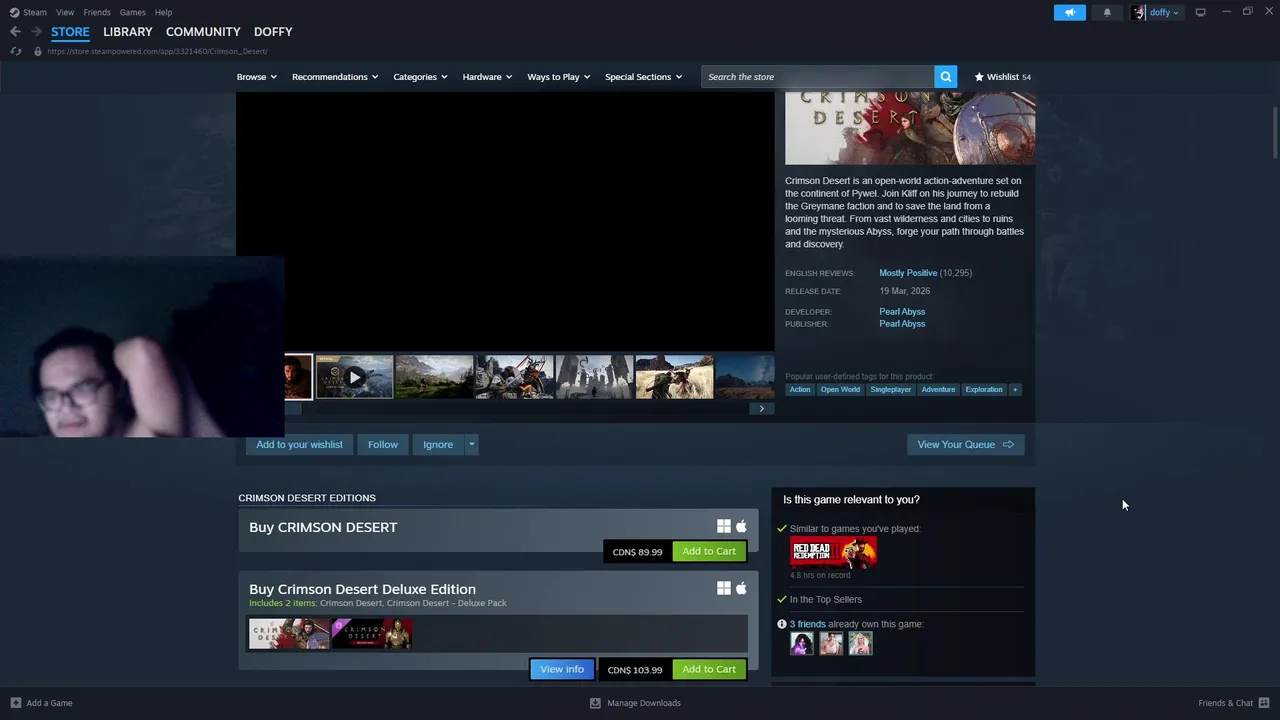Image resolution: width=1280 pixels, height=720 pixels.
Task: Open View Your Queue
Action: click(965, 445)
